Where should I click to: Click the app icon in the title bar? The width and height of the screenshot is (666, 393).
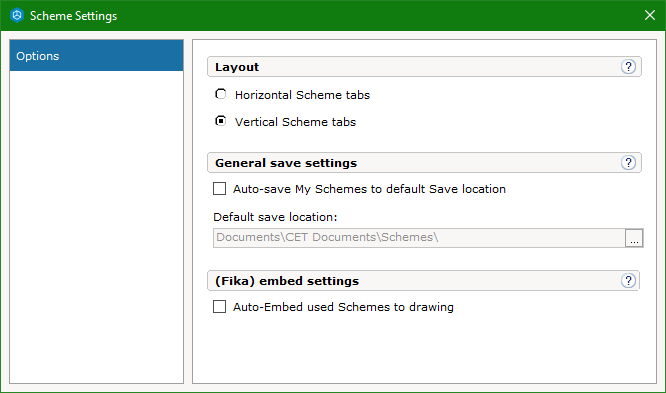(x=17, y=15)
